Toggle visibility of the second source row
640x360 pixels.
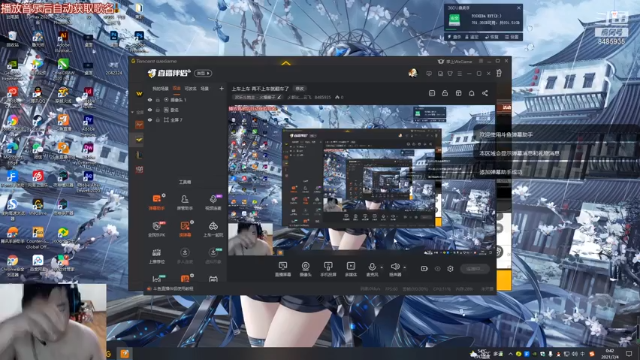[150, 110]
